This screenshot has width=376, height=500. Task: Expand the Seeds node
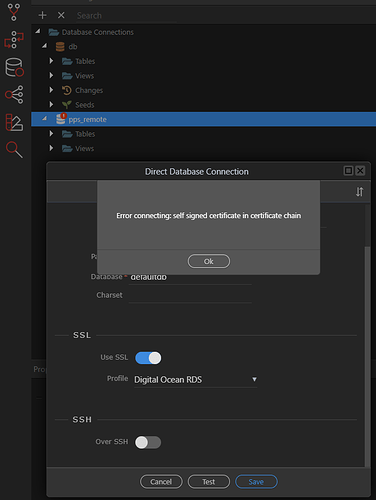51,104
